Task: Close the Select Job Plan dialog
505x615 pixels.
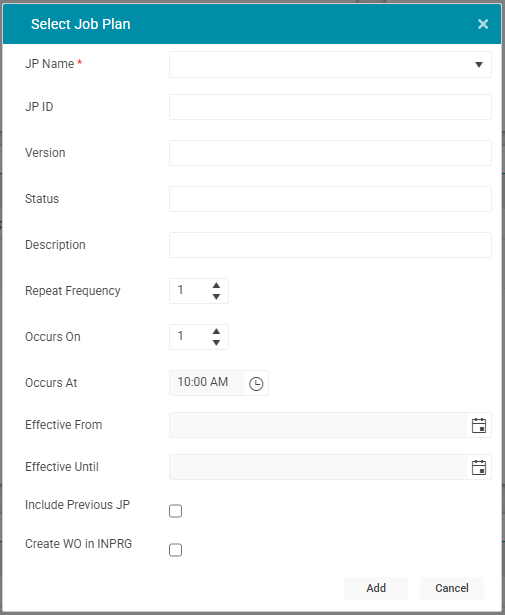Action: point(483,24)
